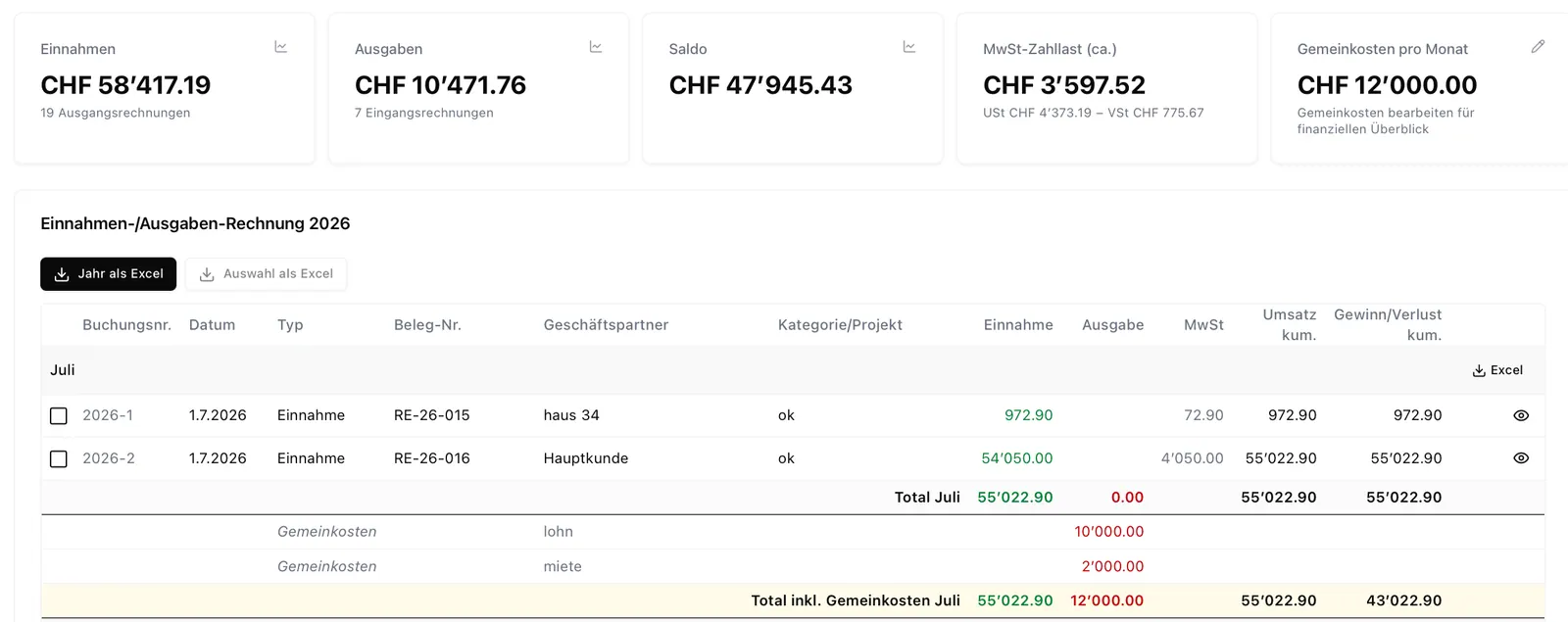This screenshot has width=1568, height=622.
Task: Click Ausgabe column header
Action: point(1112,325)
